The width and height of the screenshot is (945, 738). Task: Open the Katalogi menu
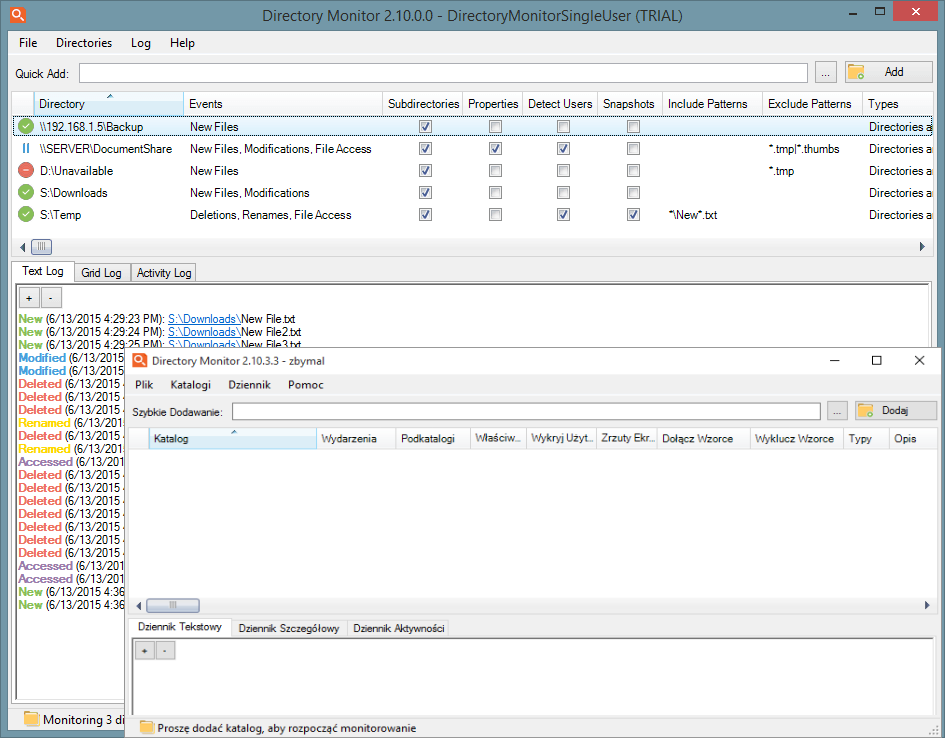tap(190, 384)
